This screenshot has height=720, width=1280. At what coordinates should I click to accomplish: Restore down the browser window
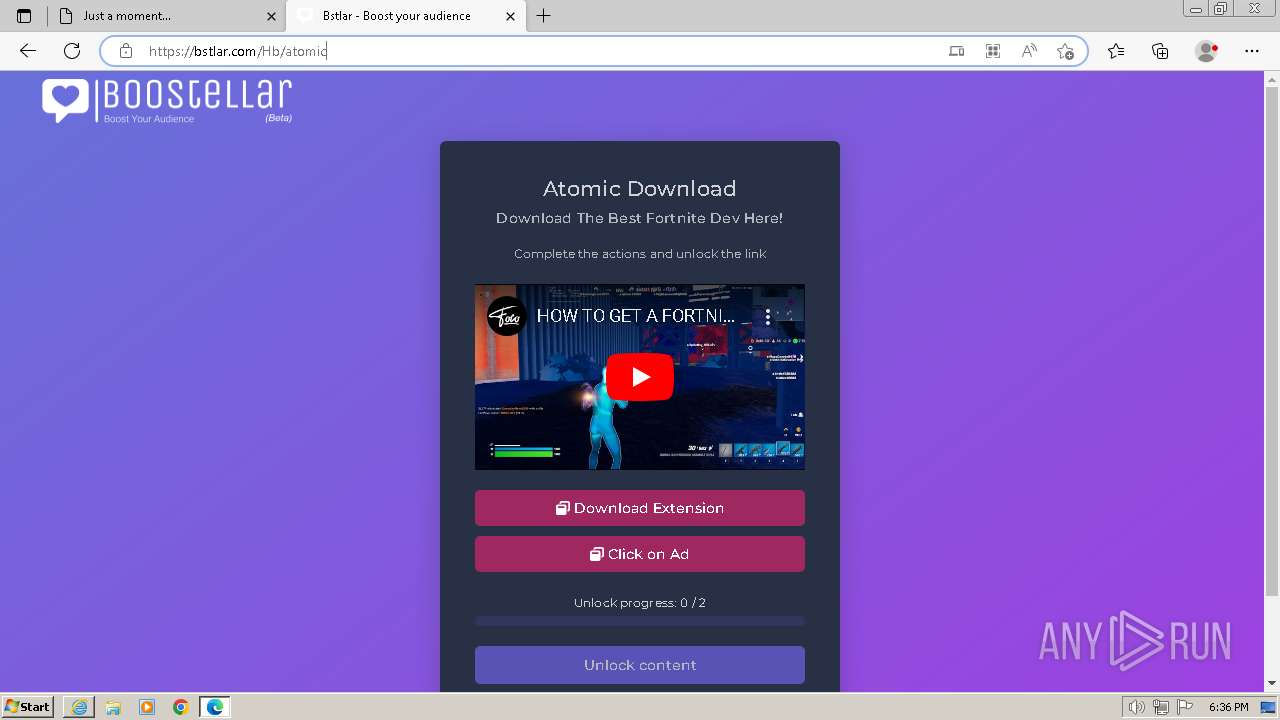[1220, 8]
